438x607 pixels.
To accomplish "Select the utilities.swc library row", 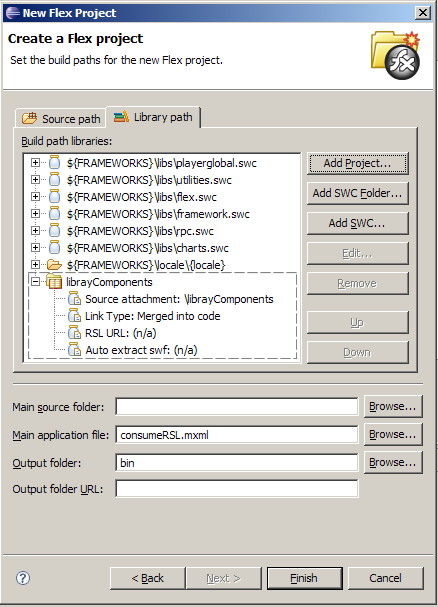I will [x=149, y=180].
